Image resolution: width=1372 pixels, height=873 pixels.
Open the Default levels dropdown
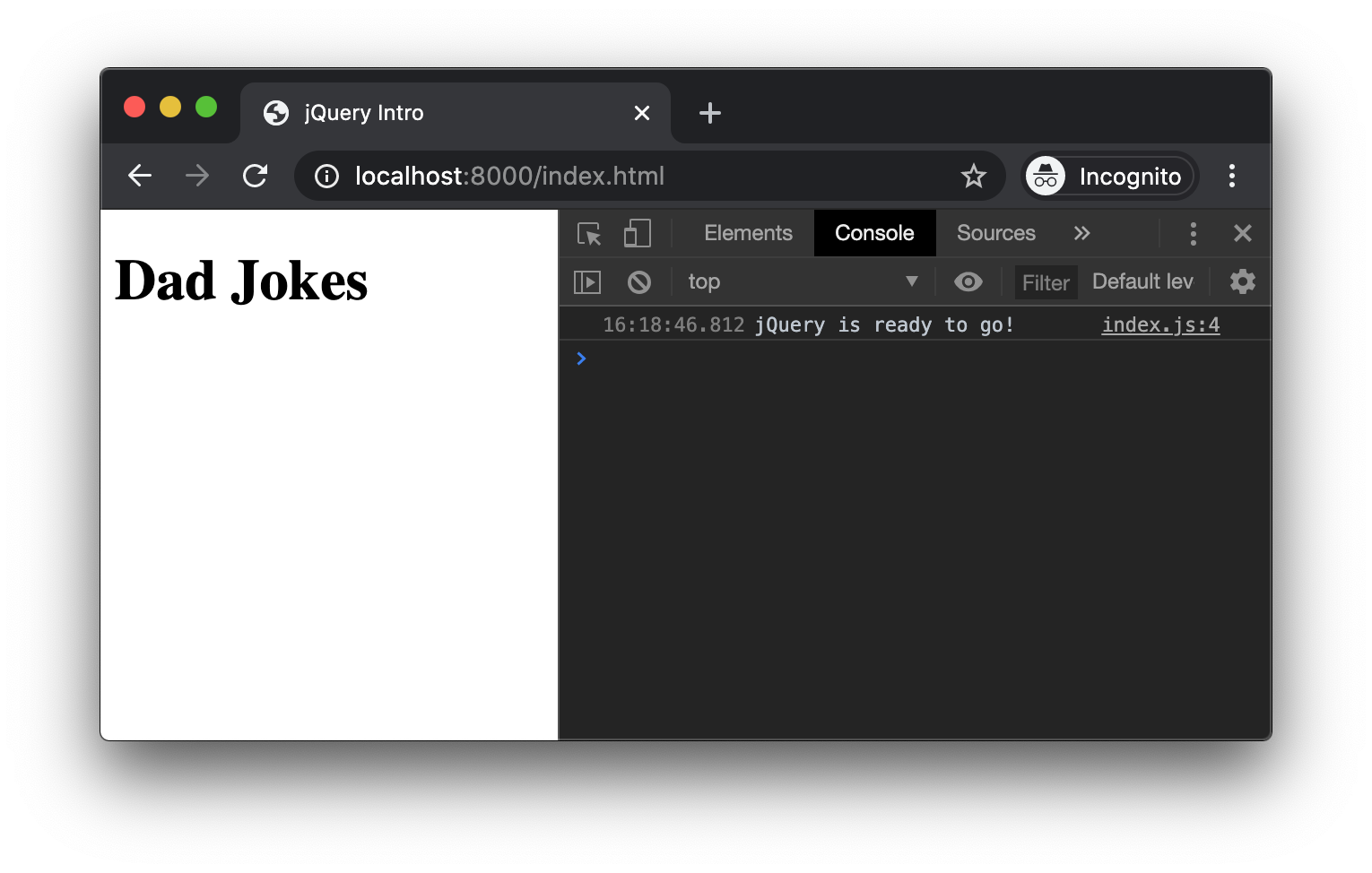(x=1142, y=282)
